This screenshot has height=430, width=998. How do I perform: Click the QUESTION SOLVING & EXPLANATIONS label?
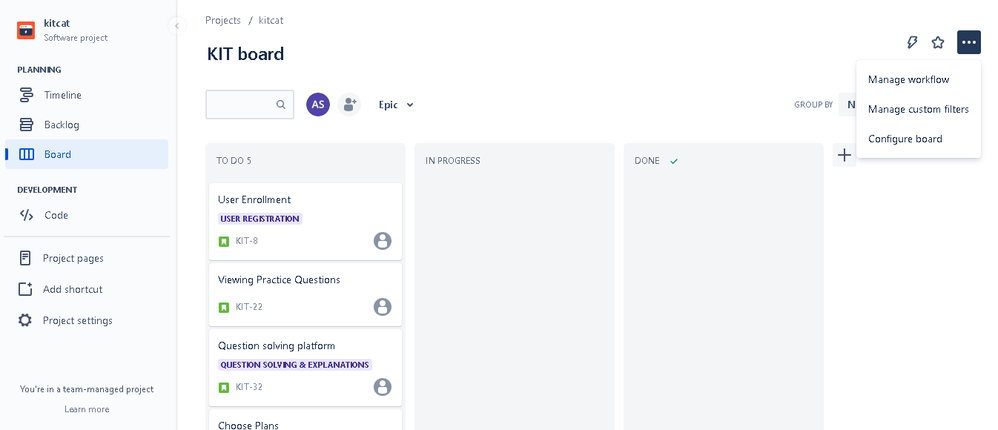tap(295, 365)
